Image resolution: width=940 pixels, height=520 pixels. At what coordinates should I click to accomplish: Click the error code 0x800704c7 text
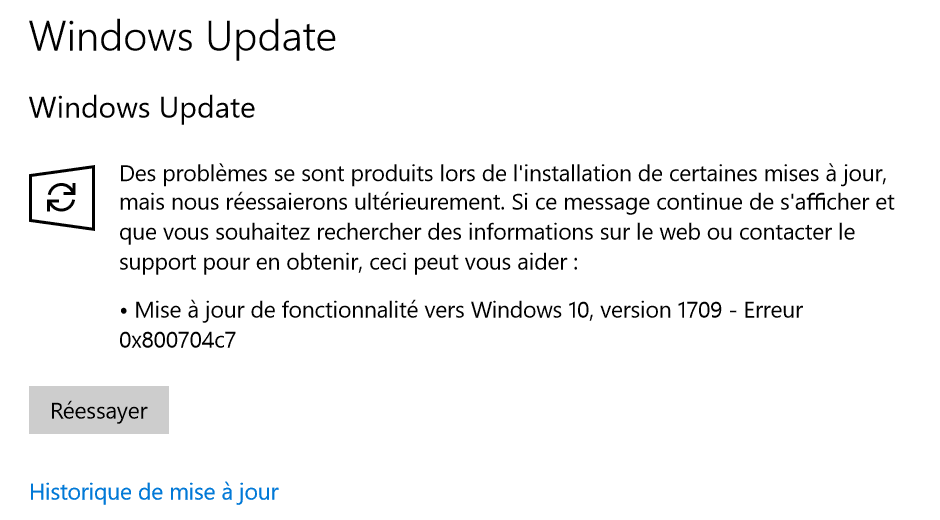coord(177,340)
